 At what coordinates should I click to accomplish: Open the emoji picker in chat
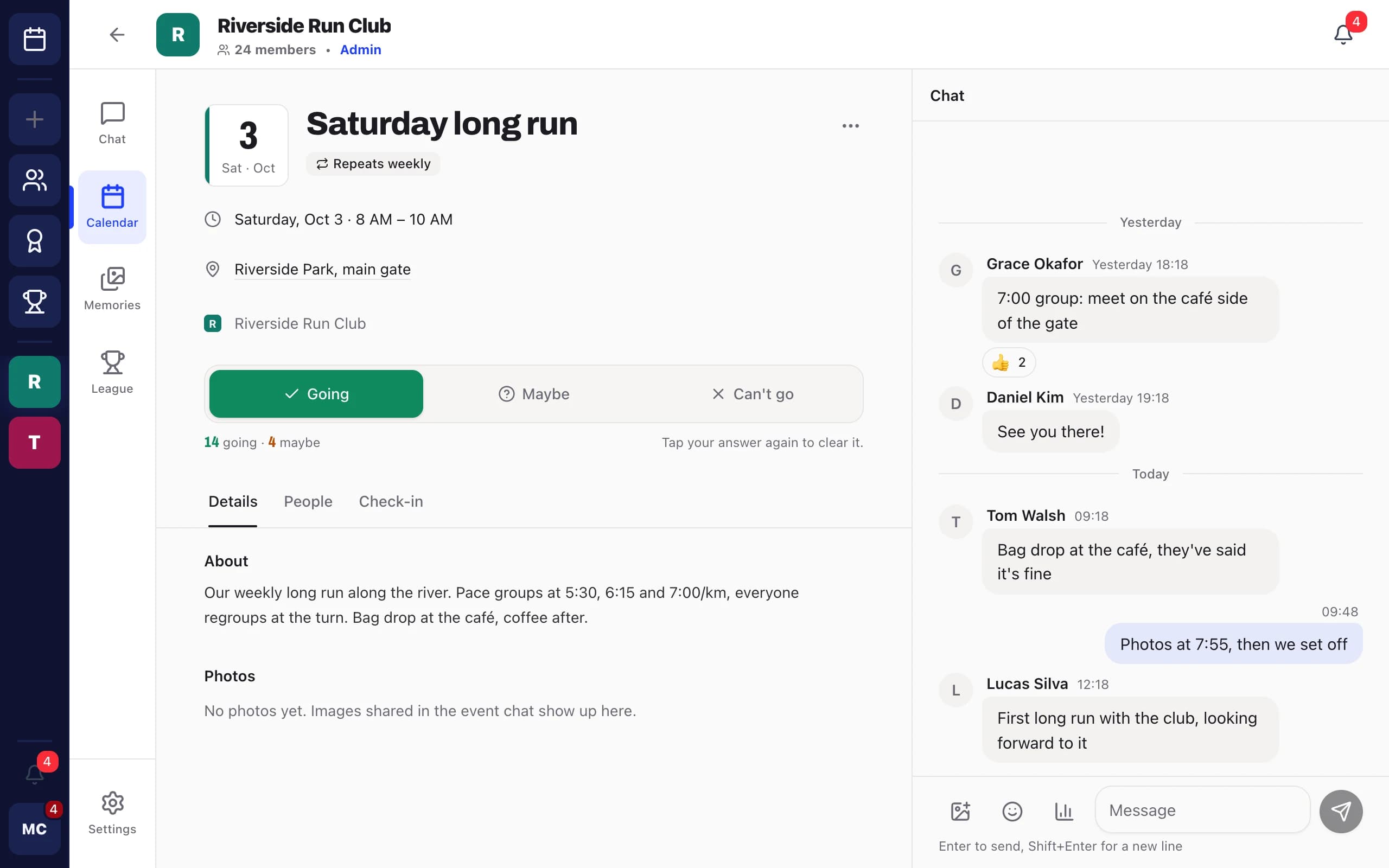click(x=1012, y=811)
